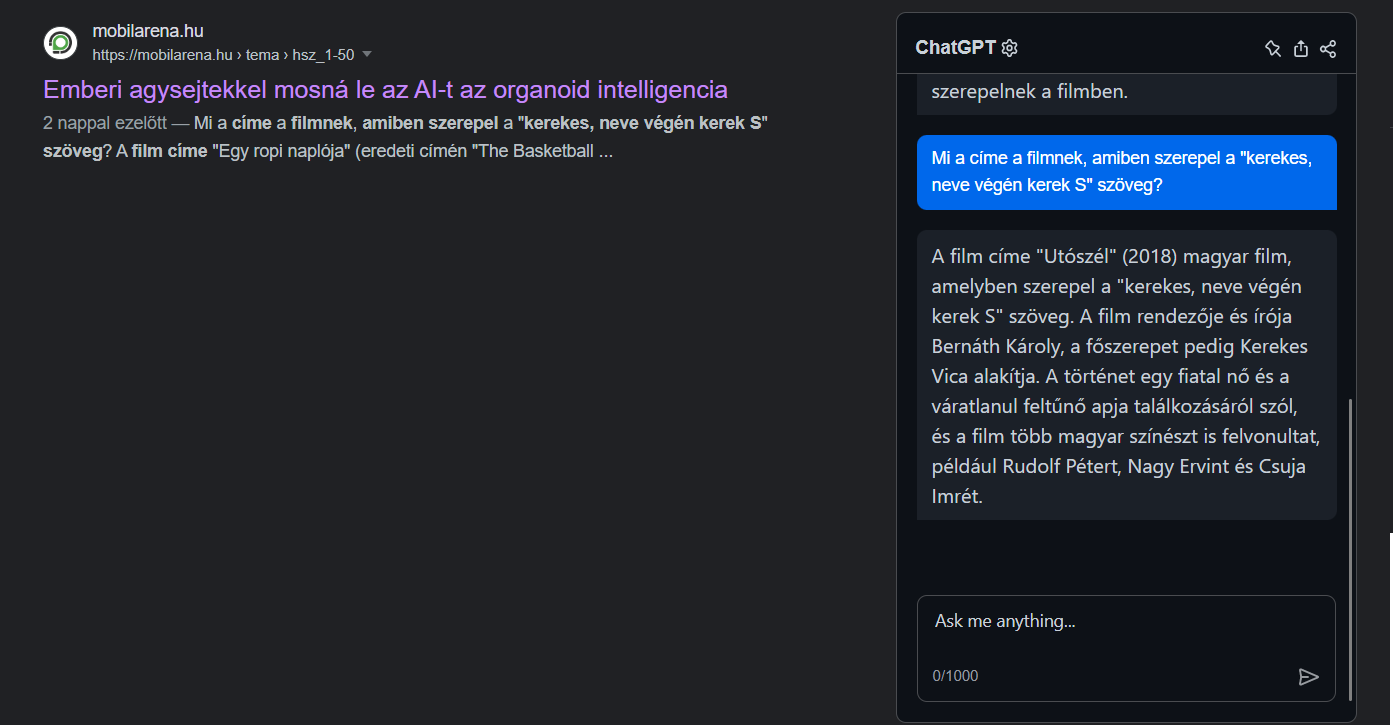Open the "Emberi agysejtekkel mosná le" result
The height and width of the screenshot is (725, 1393).
(385, 89)
